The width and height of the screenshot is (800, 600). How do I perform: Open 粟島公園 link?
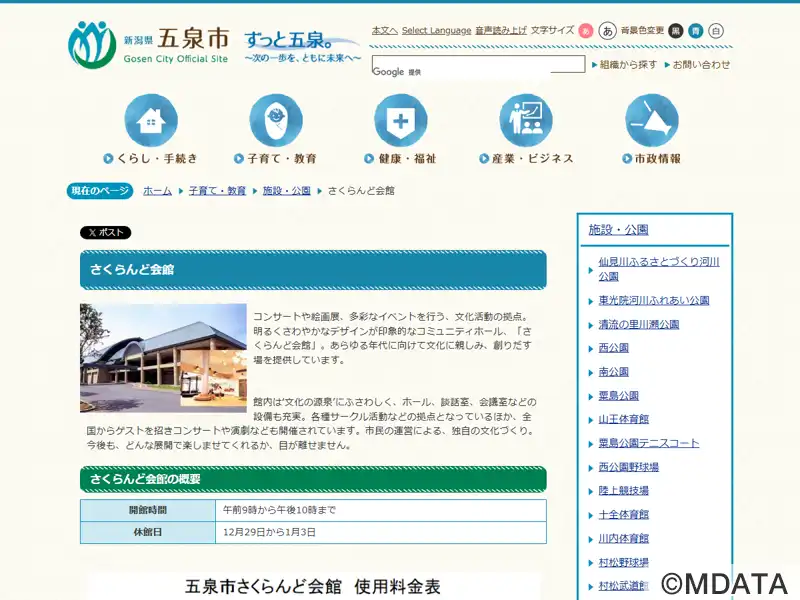click(x=618, y=395)
